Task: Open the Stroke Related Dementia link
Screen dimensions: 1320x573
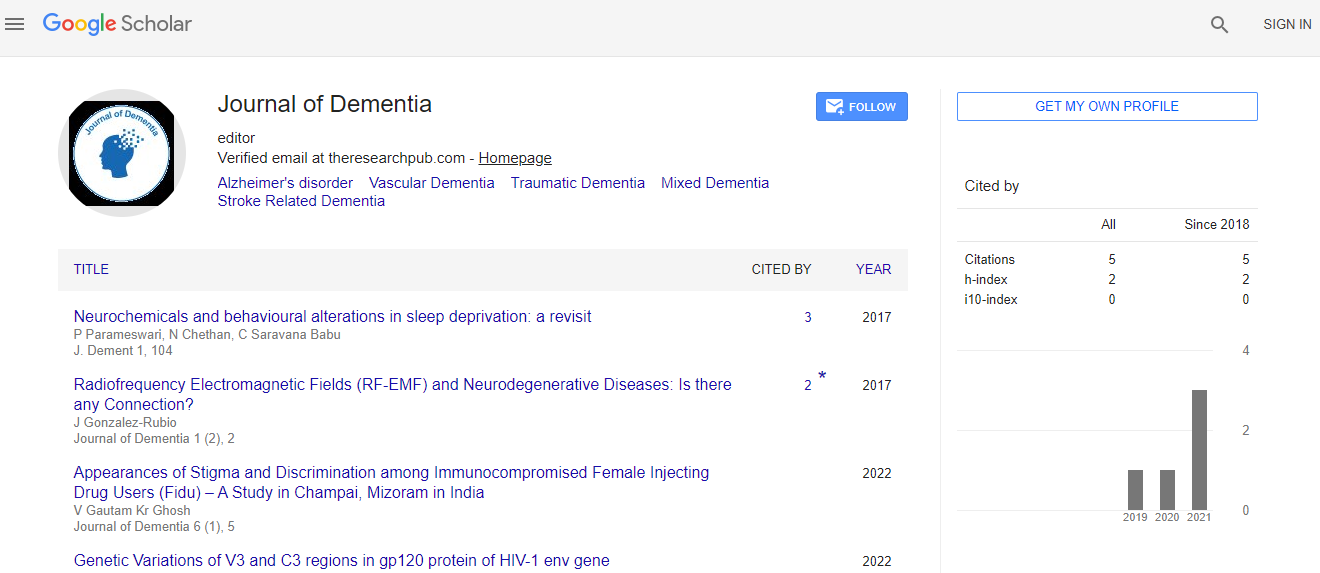Action: point(301,201)
